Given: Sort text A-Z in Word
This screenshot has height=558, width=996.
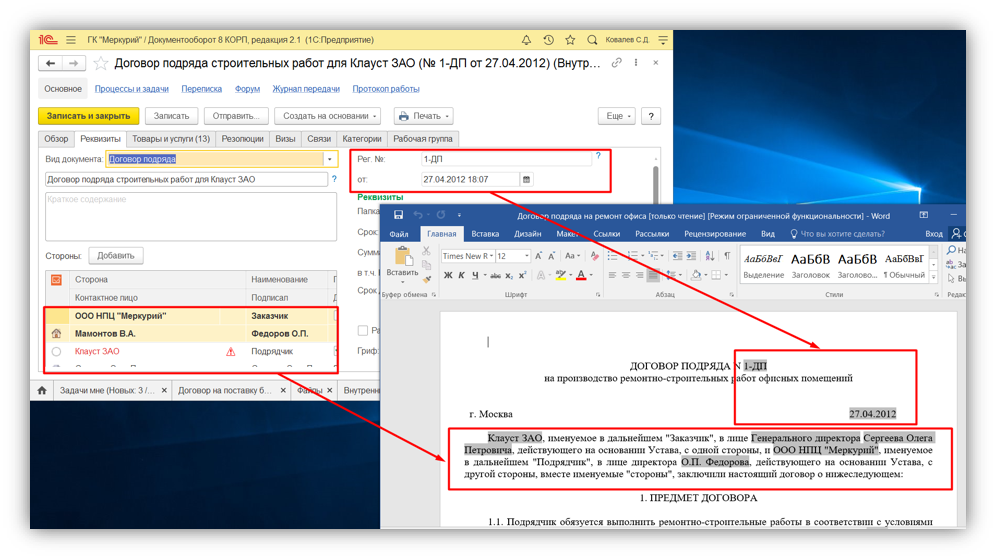Looking at the screenshot, I should point(710,255).
